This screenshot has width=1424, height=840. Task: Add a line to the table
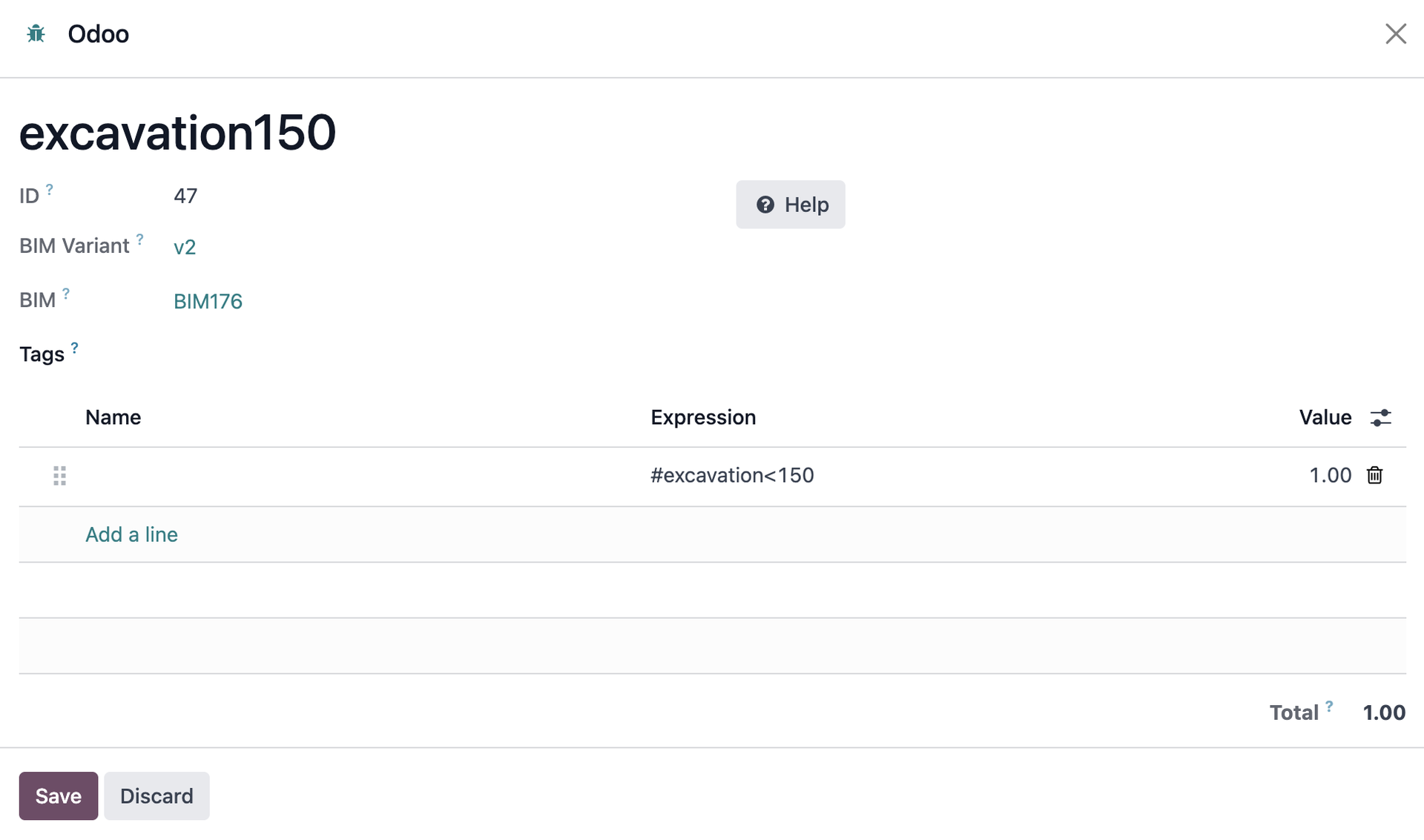(x=131, y=535)
